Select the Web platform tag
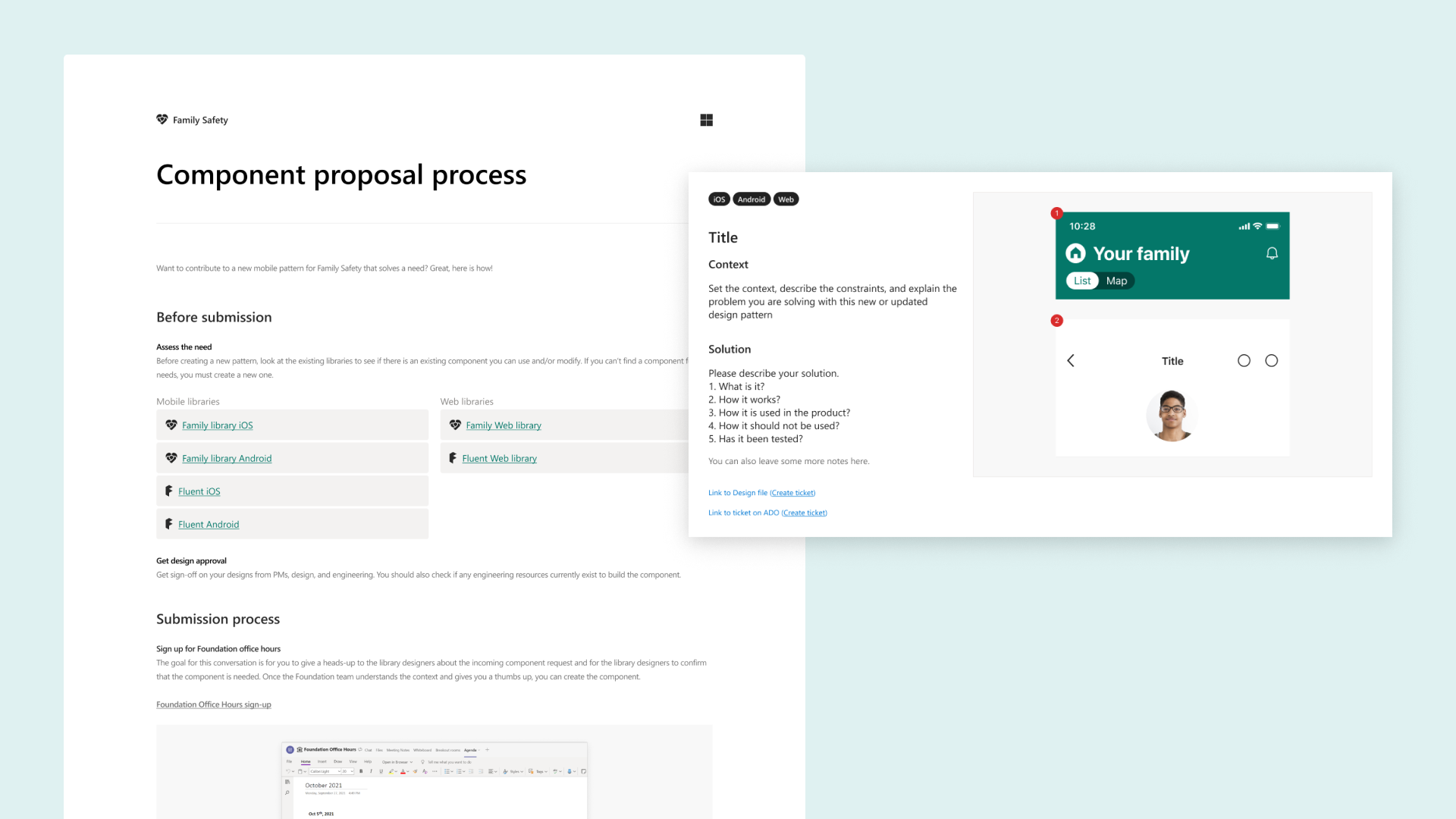 786,199
